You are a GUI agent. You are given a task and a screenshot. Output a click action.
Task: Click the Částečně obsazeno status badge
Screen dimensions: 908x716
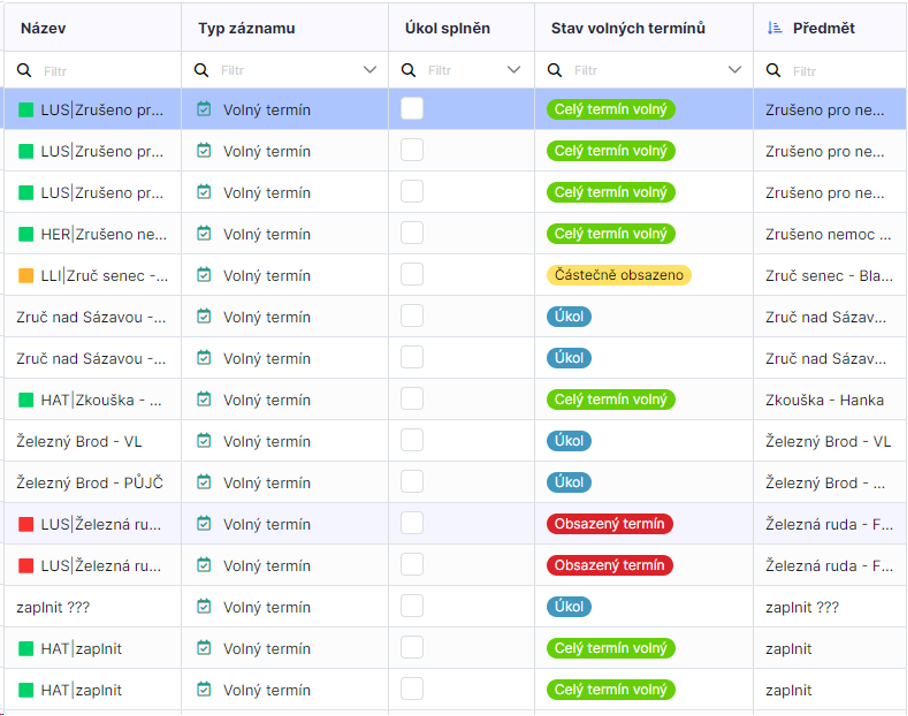(618, 275)
